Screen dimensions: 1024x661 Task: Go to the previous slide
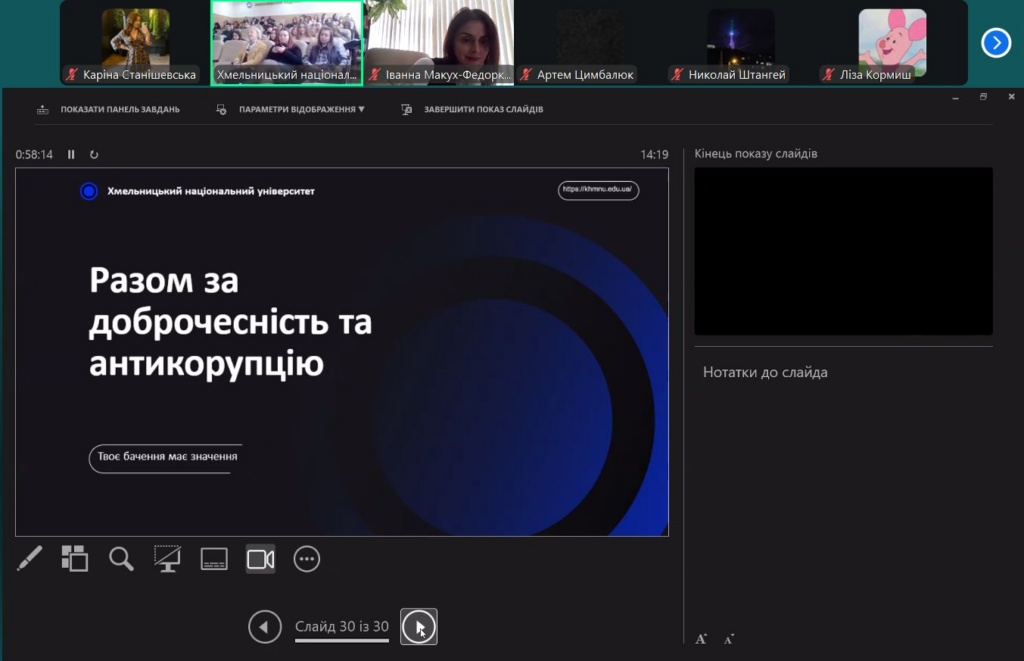tap(264, 627)
